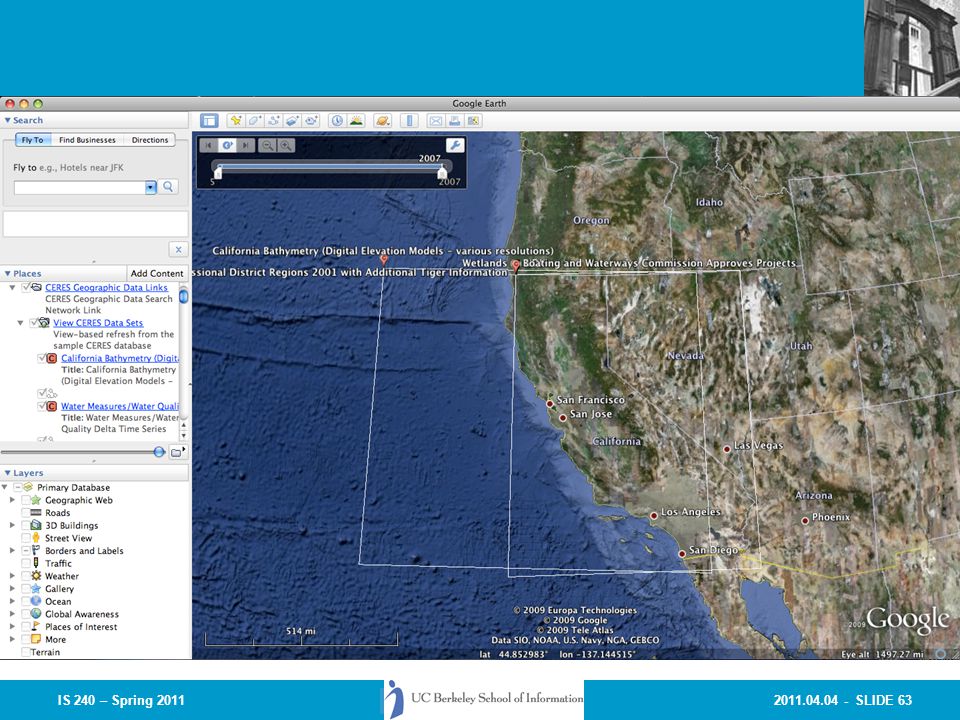Switch to the Directions tab
960x720 pixels.
coord(149,140)
